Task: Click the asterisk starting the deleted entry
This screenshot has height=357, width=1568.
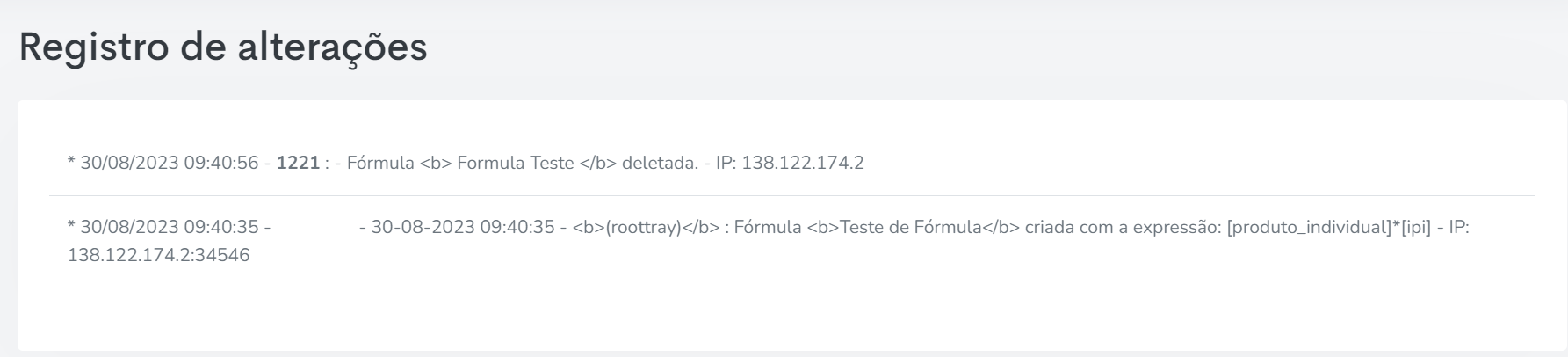Action: point(71,162)
